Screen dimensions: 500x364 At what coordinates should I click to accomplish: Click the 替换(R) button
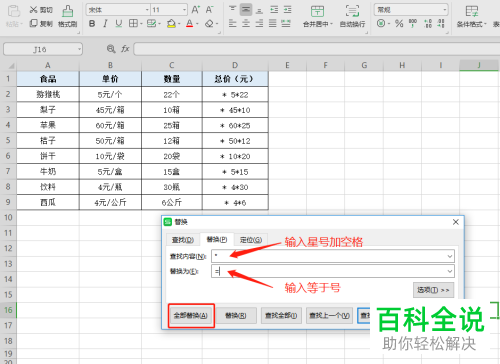click(x=236, y=315)
